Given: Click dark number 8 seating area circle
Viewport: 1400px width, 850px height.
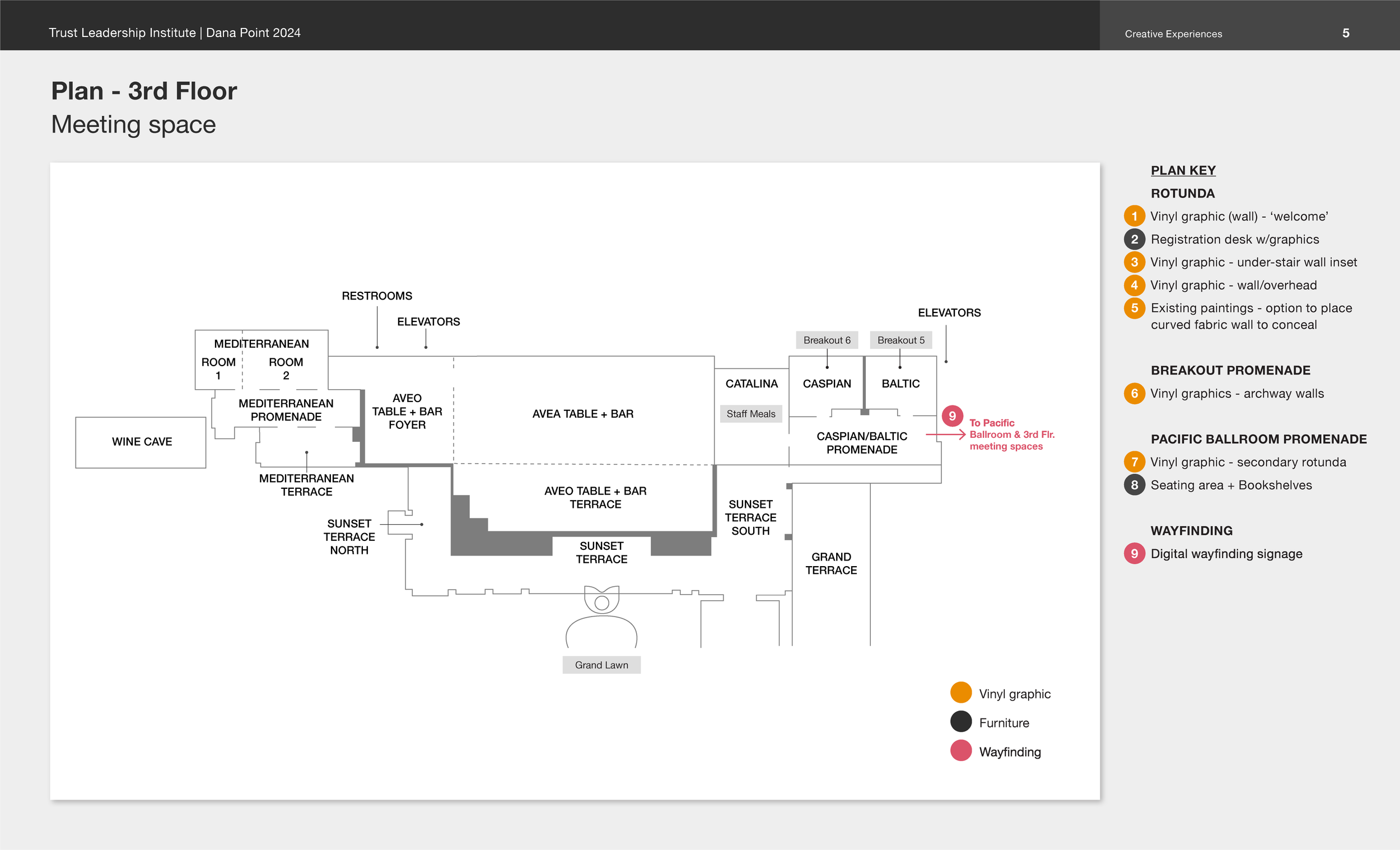Looking at the screenshot, I should pyautogui.click(x=1134, y=485).
